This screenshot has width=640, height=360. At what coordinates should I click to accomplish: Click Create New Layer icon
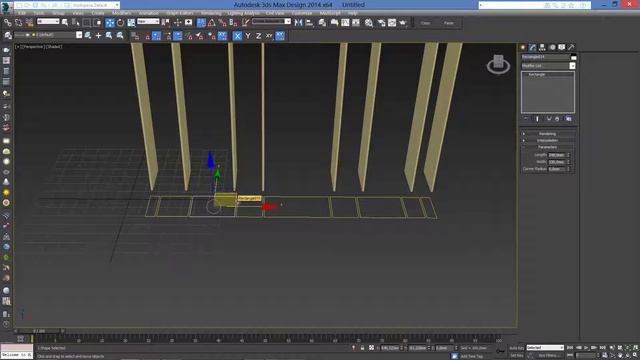pos(88,36)
